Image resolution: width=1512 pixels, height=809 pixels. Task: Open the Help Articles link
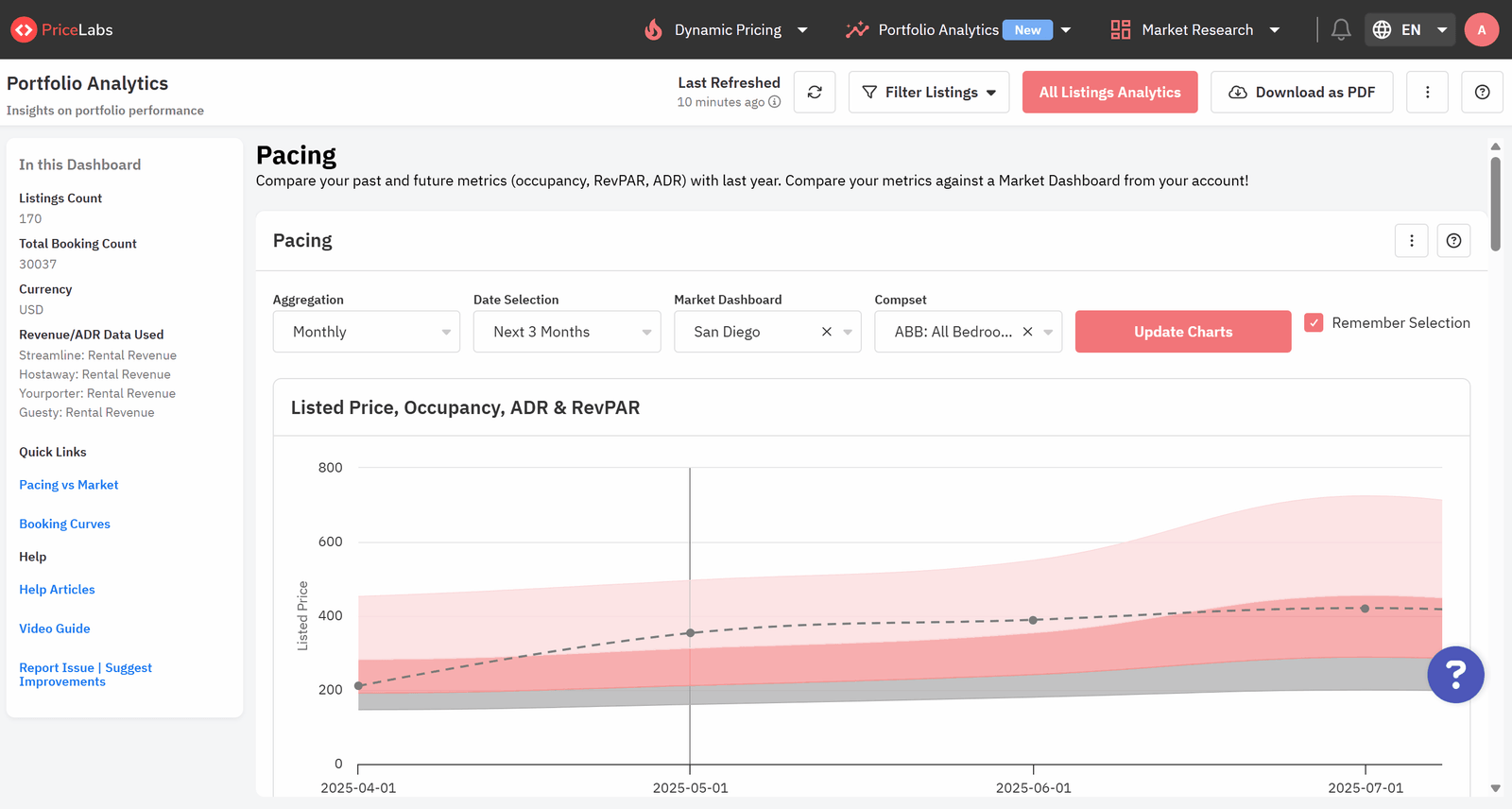57,590
